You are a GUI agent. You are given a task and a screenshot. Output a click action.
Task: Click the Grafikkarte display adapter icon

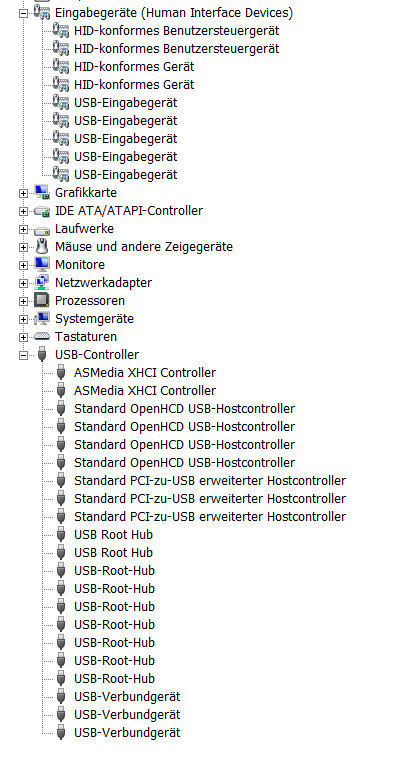coord(42,193)
